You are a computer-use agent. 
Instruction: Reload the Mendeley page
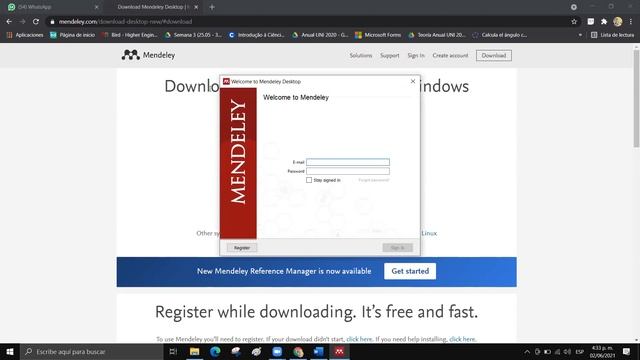[x=36, y=22]
